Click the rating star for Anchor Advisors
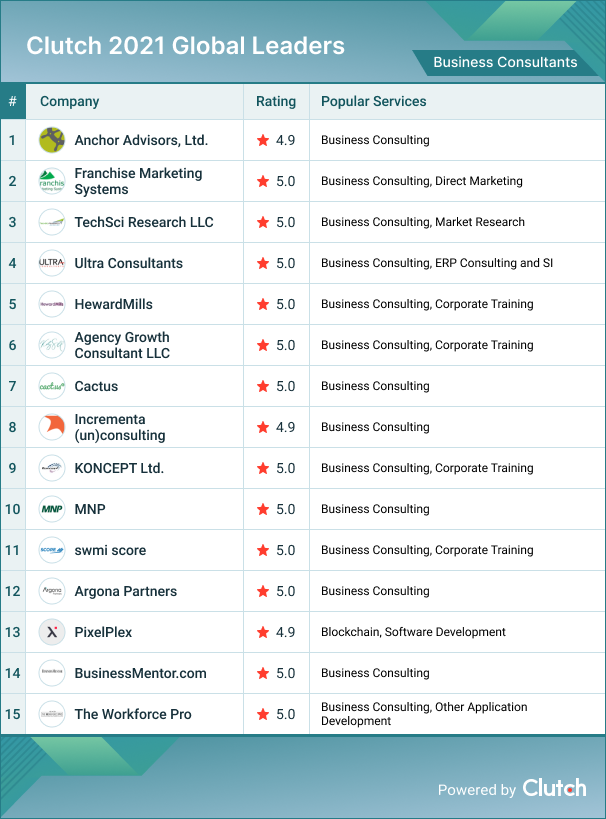This screenshot has width=606, height=819. (263, 140)
